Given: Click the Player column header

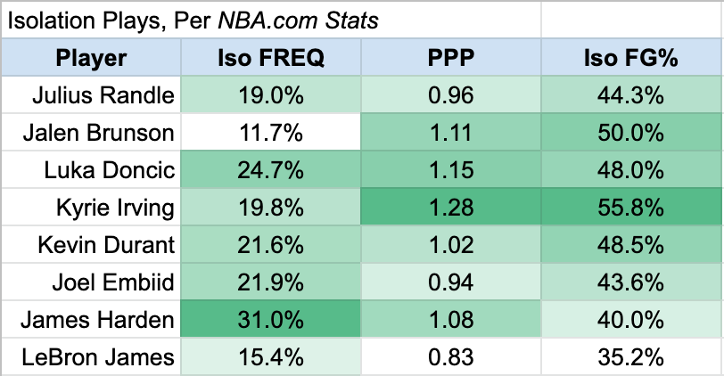Looking at the screenshot, I should tap(91, 57).
